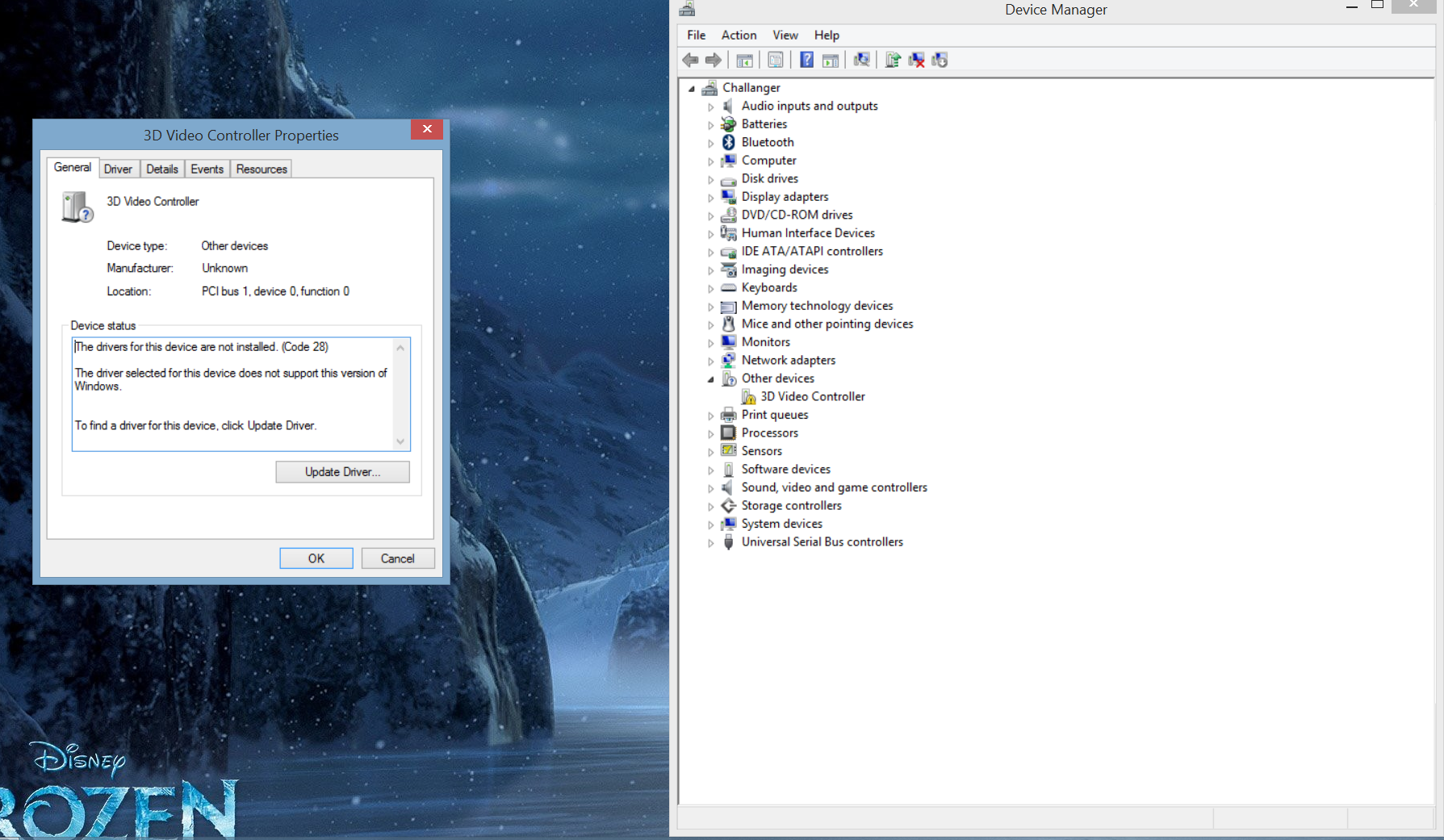The image size is (1444, 840).
Task: Click the Forward arrow in Device Manager toolbar
Action: (714, 60)
